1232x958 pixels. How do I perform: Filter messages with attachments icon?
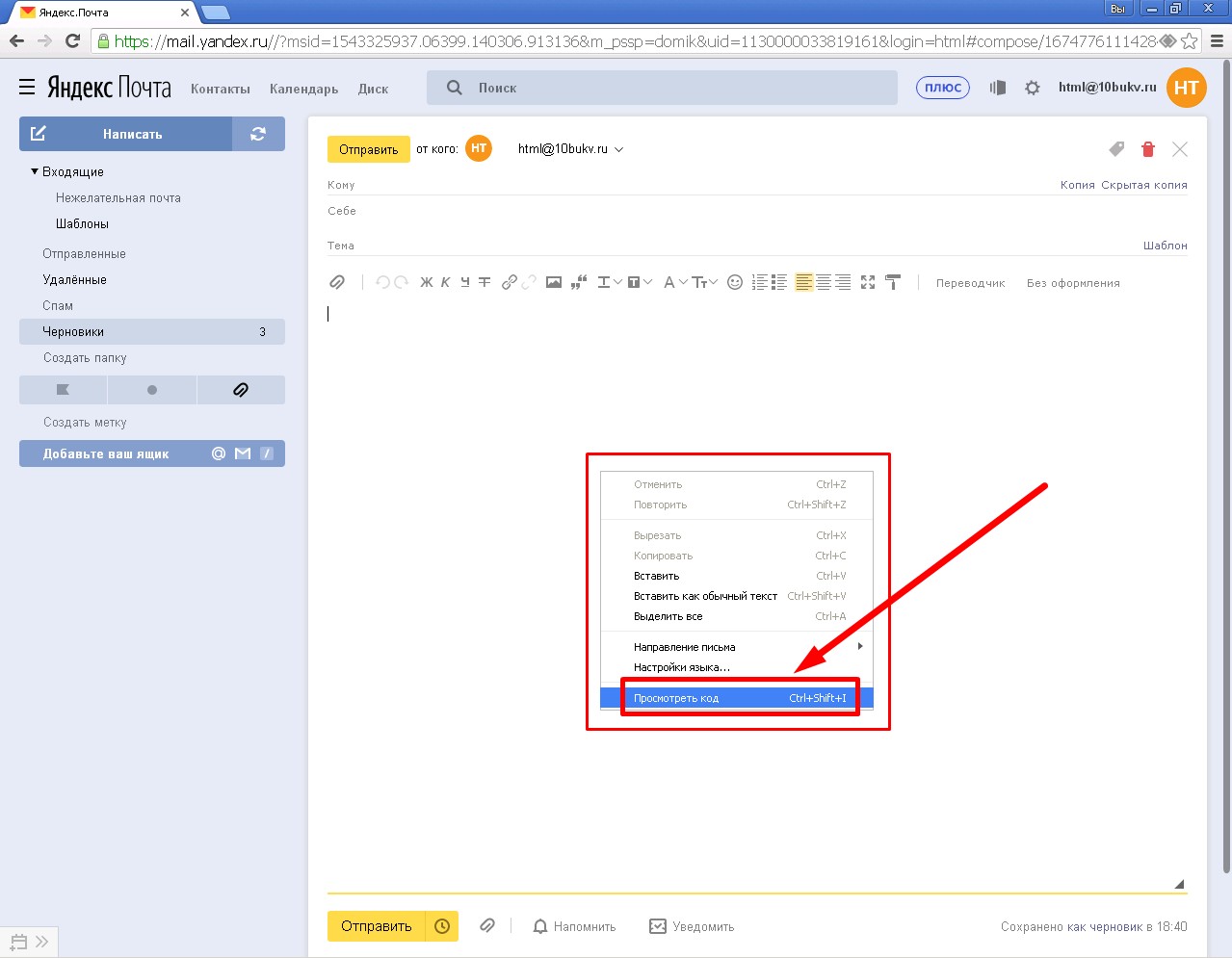click(x=241, y=390)
